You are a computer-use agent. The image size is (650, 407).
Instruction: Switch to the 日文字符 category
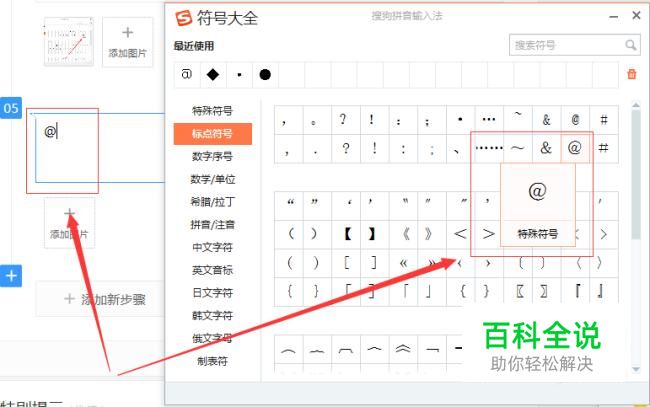coord(212,293)
